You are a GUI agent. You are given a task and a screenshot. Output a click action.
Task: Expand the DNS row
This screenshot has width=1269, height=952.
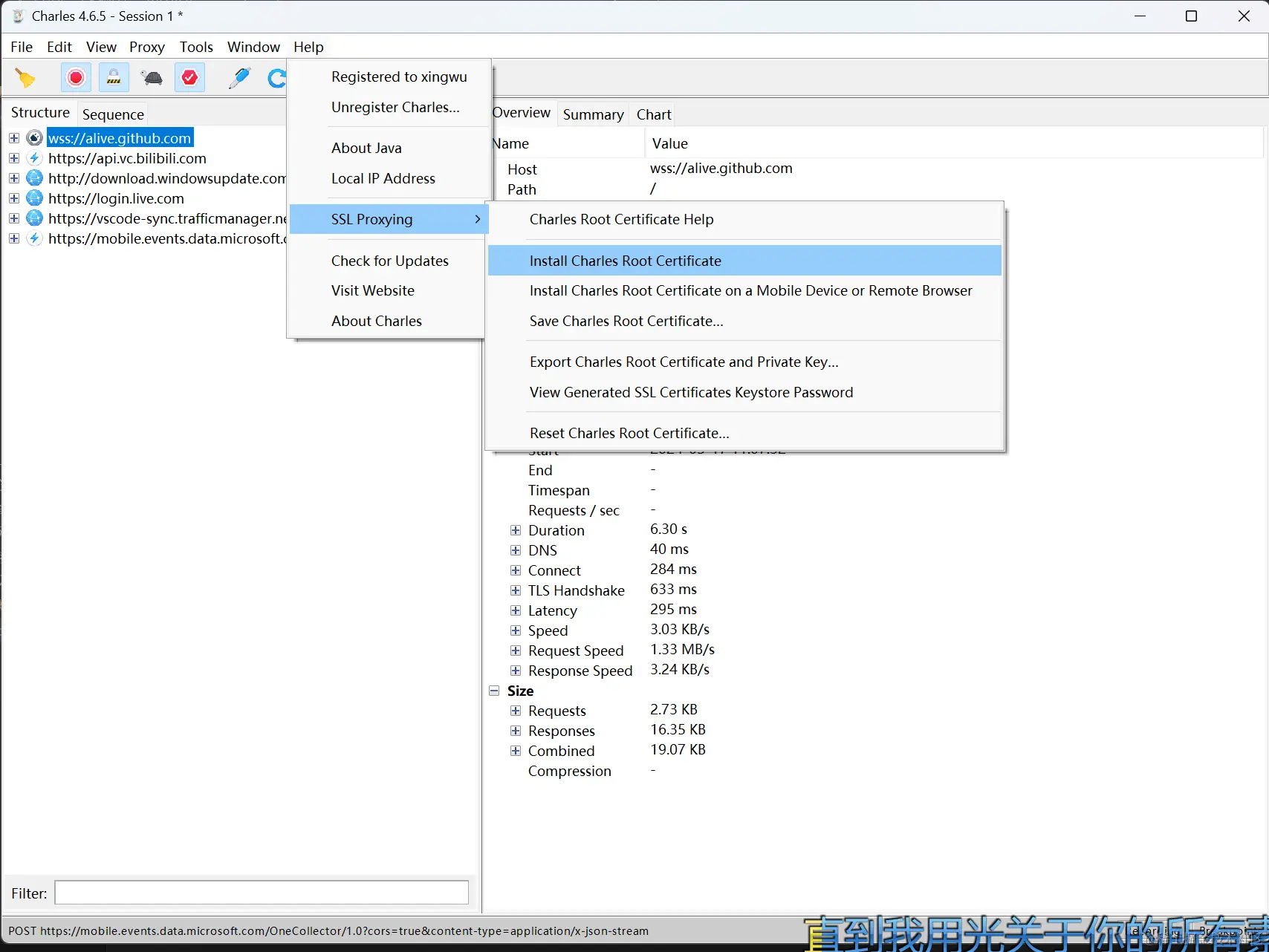(516, 550)
